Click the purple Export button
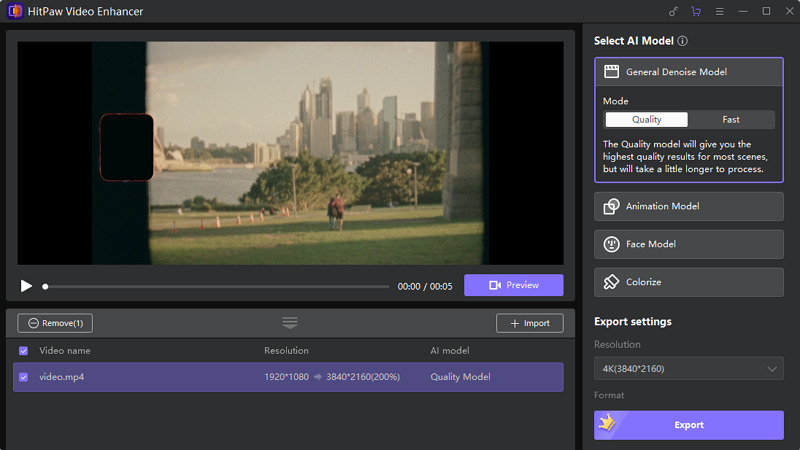800x450 pixels. coord(688,425)
